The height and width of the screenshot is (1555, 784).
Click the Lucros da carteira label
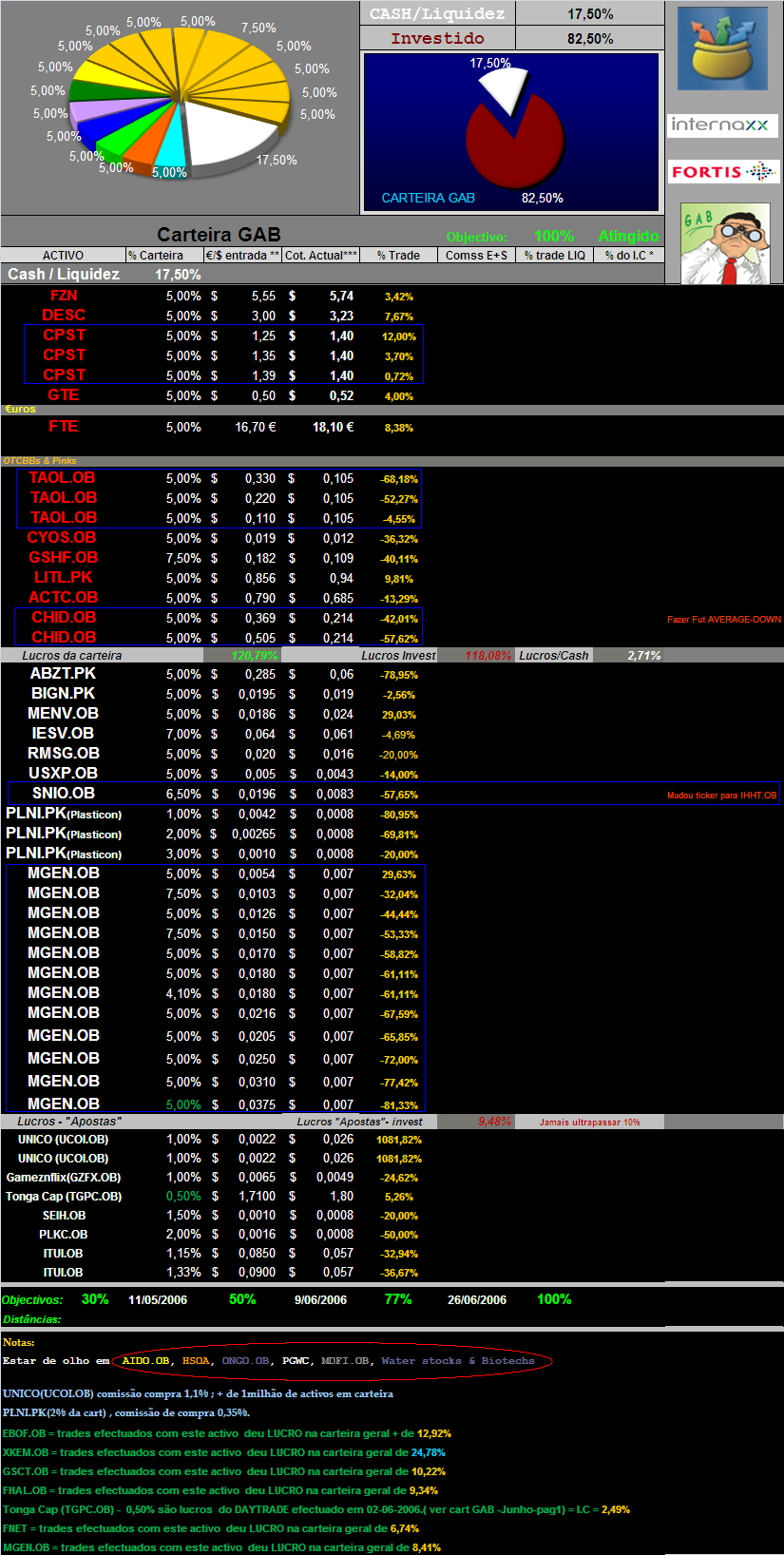click(x=72, y=655)
